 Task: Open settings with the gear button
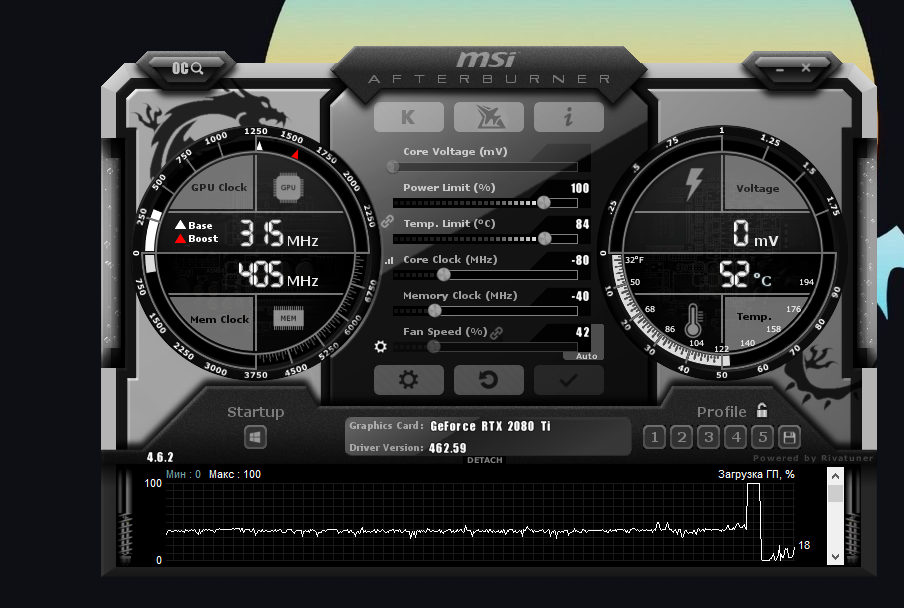click(409, 380)
